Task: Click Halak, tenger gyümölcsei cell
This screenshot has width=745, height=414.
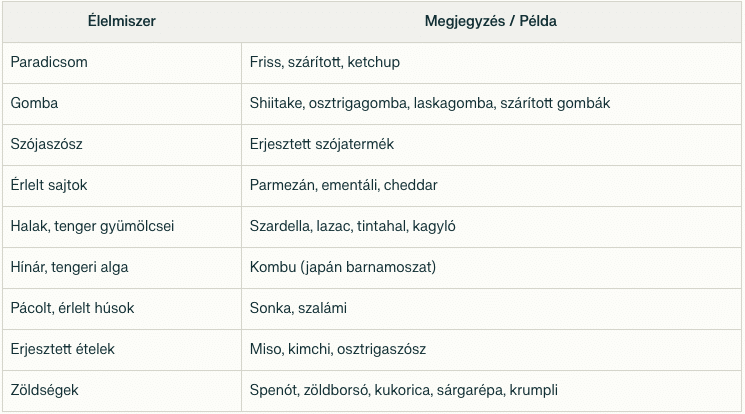Action: click(x=122, y=227)
